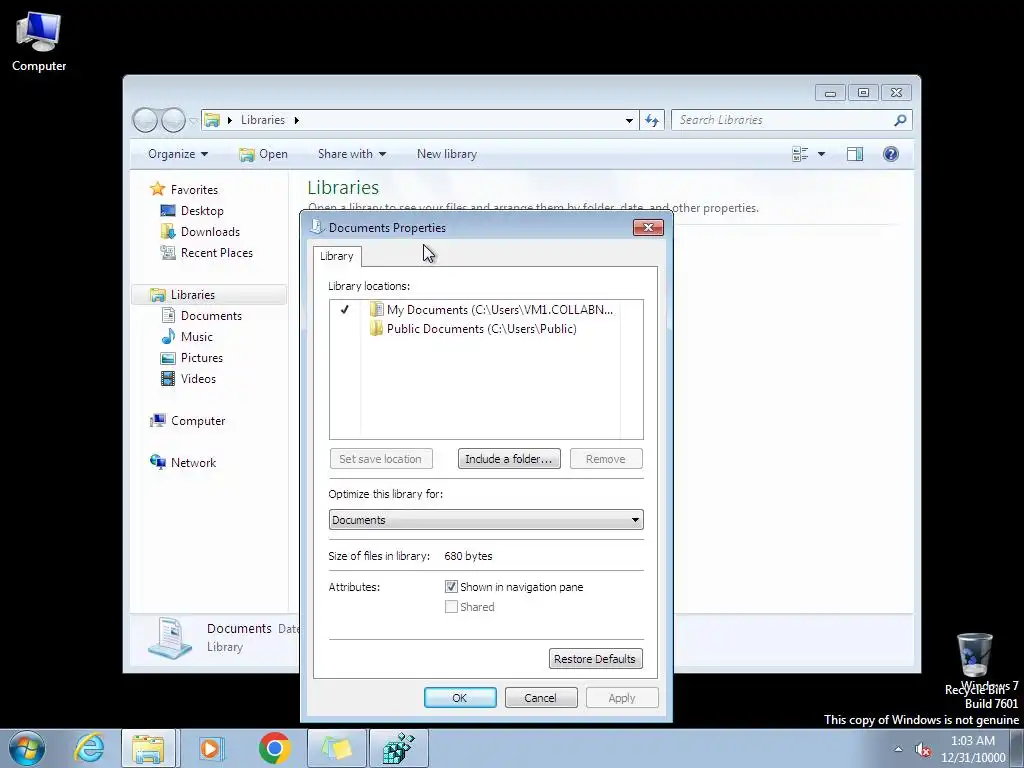Click the Documents library details icon

[x=170, y=637]
